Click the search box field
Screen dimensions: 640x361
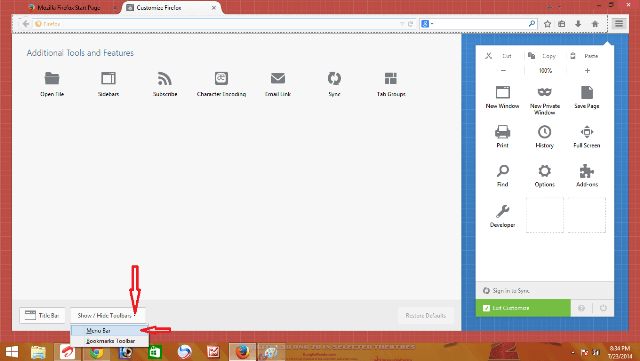(x=478, y=24)
